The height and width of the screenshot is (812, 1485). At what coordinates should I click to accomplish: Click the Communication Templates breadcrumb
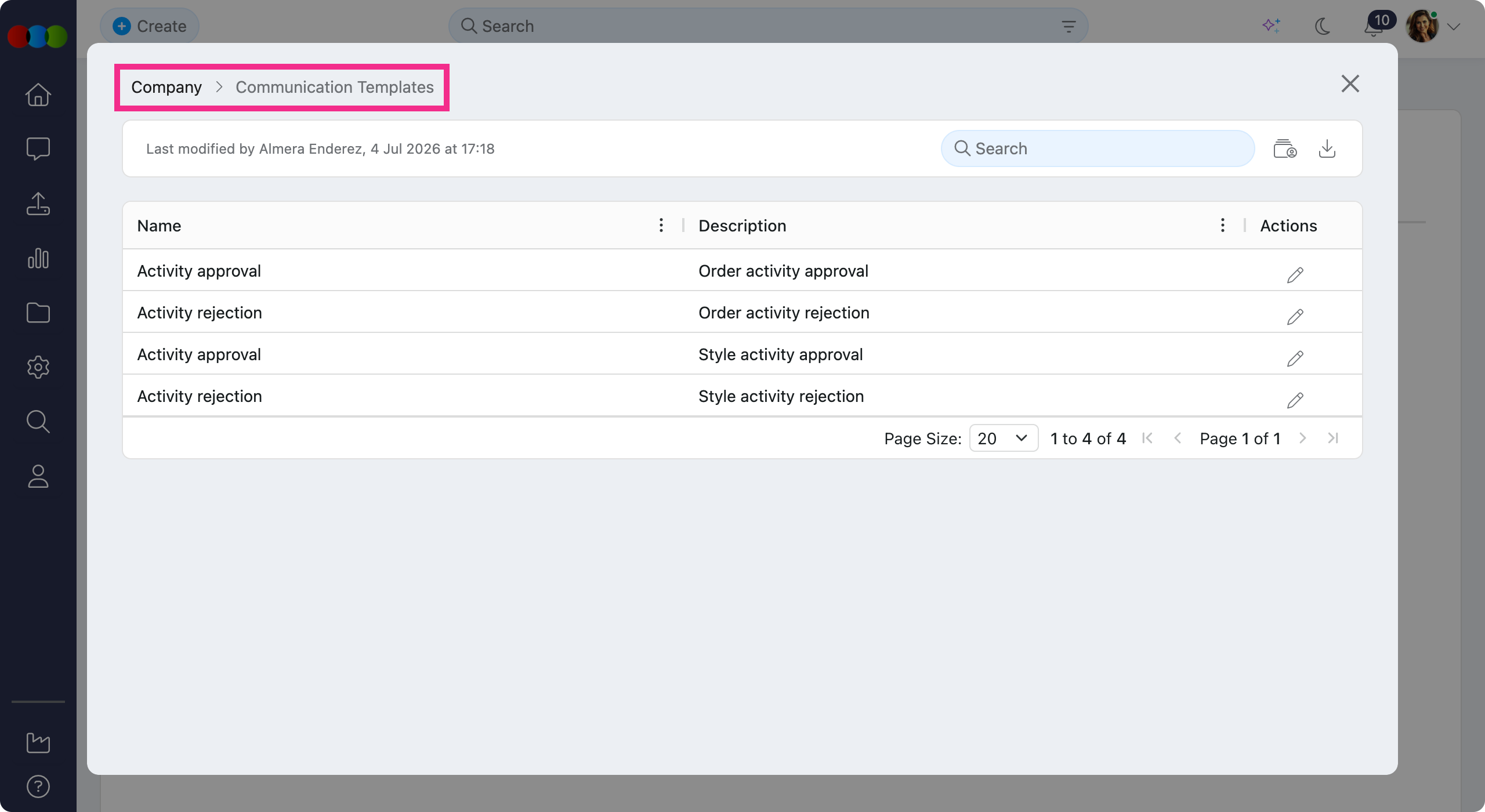335,87
